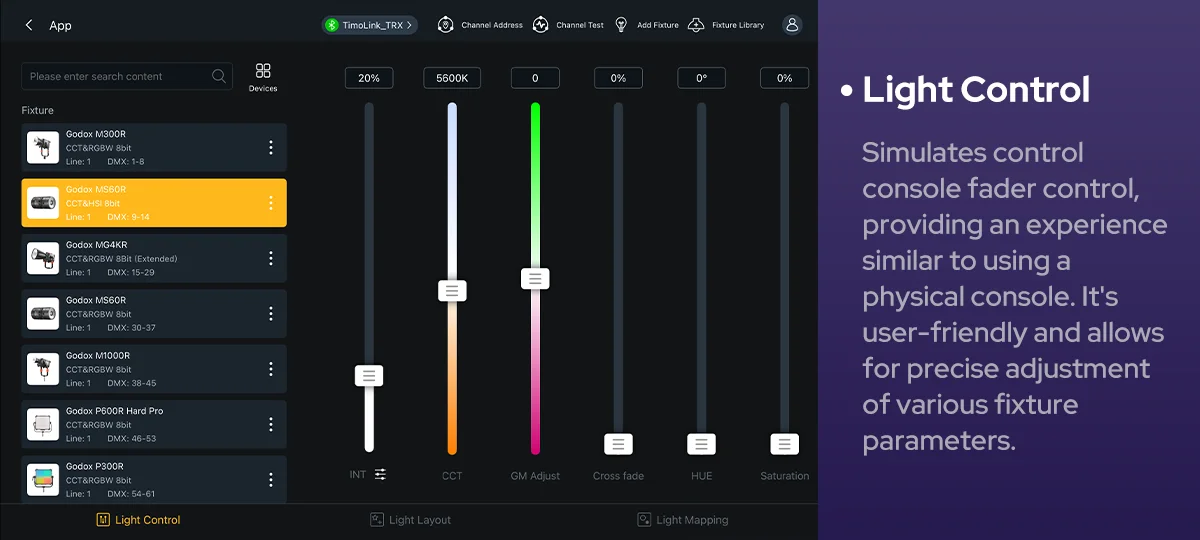Switch to the Light Mapping tab
This screenshot has height=540, width=1200.
click(x=683, y=520)
